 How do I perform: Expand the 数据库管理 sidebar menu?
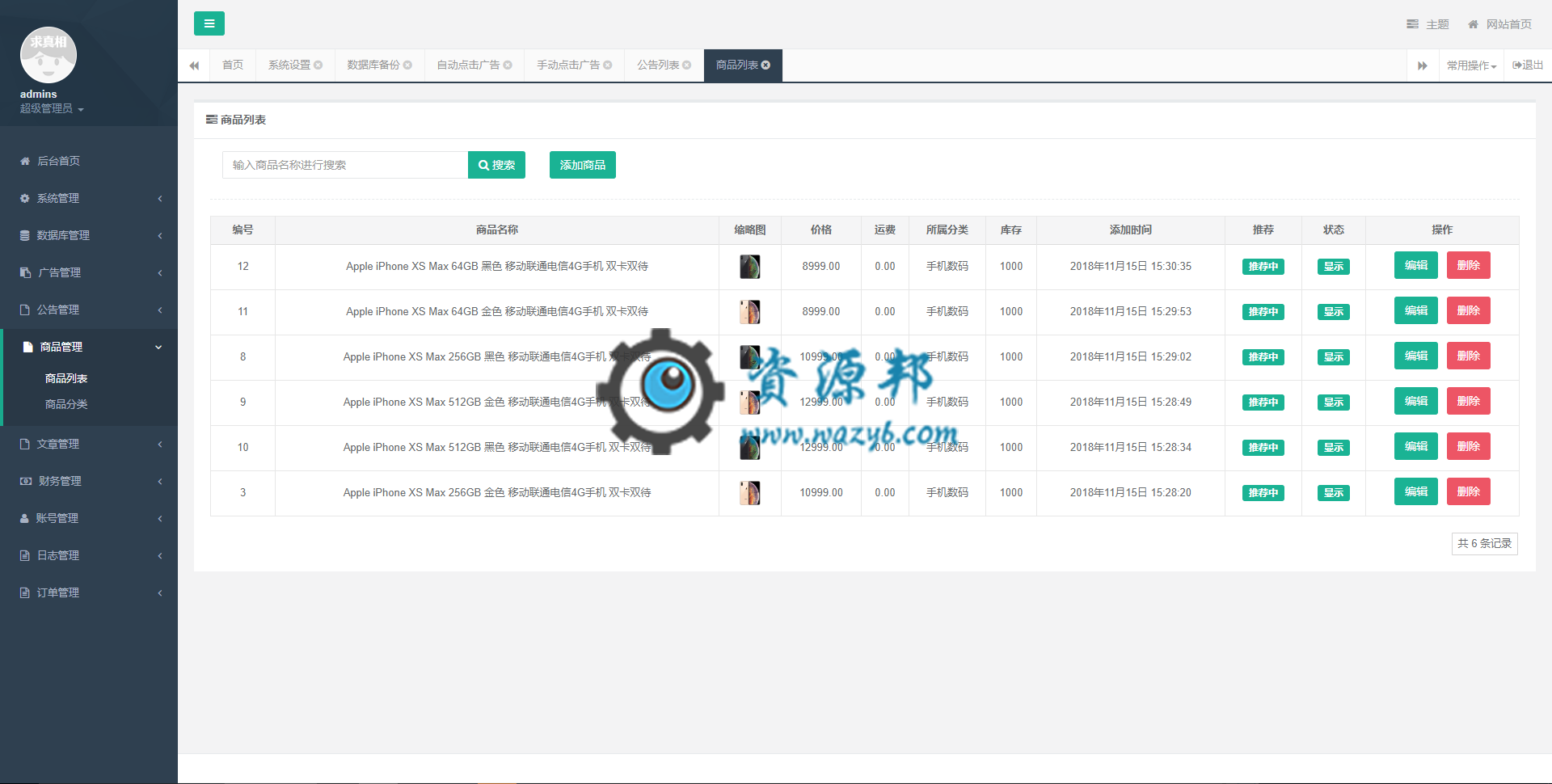click(89, 235)
